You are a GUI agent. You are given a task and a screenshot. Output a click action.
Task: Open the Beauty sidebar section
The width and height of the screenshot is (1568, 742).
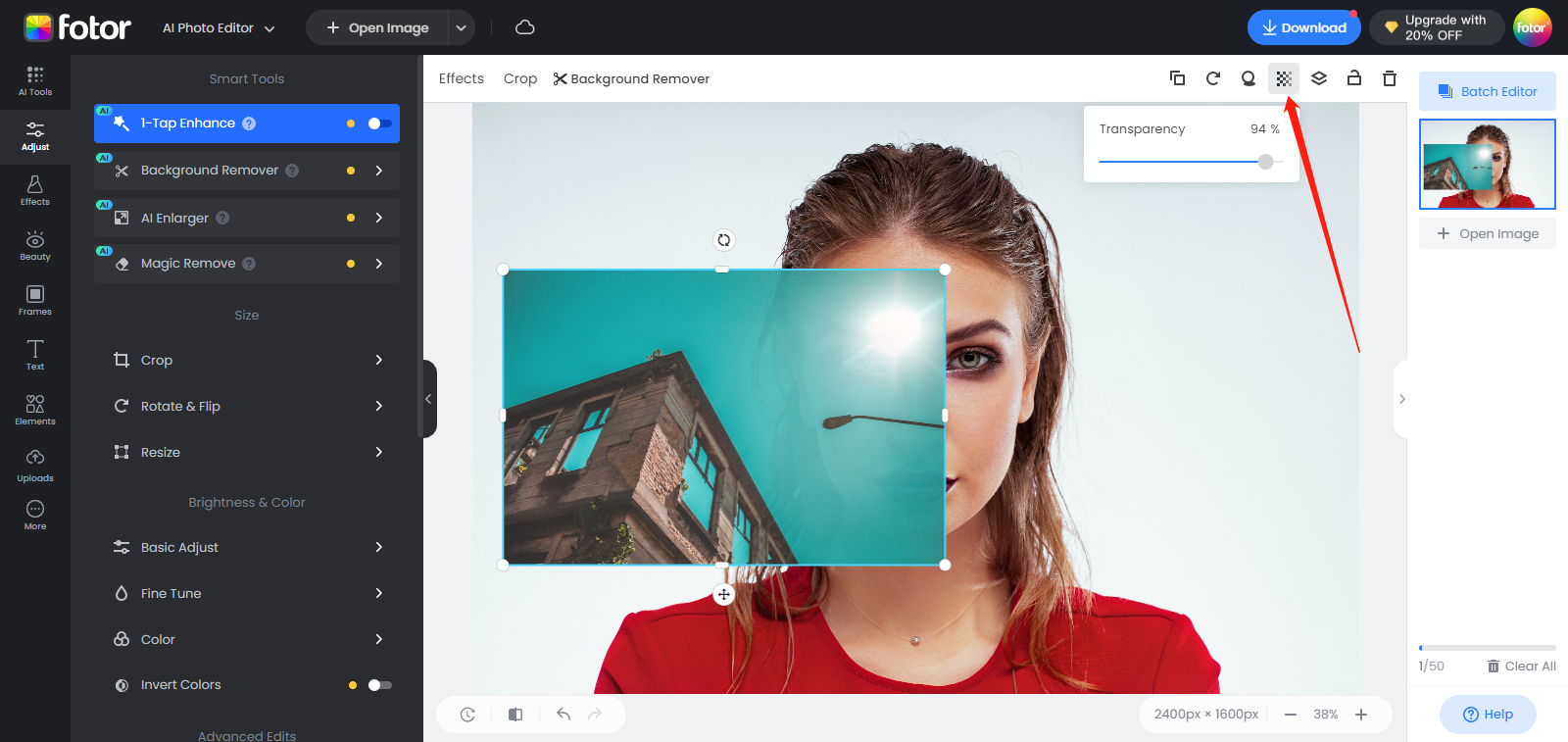tap(35, 246)
